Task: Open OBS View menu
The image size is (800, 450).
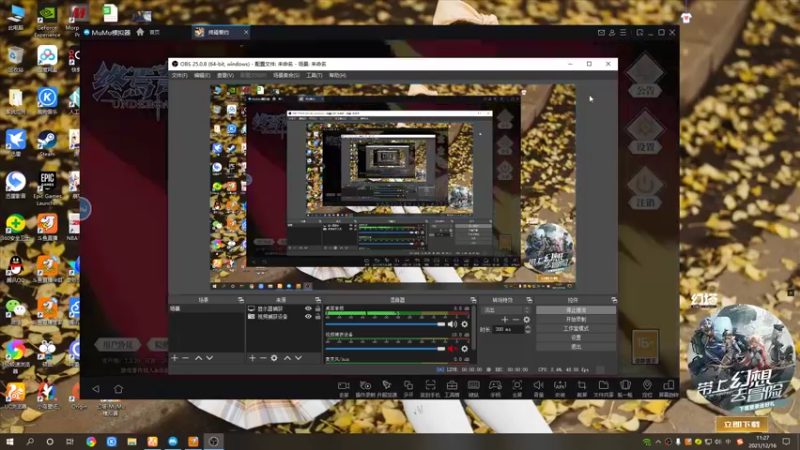Action: pos(225,76)
